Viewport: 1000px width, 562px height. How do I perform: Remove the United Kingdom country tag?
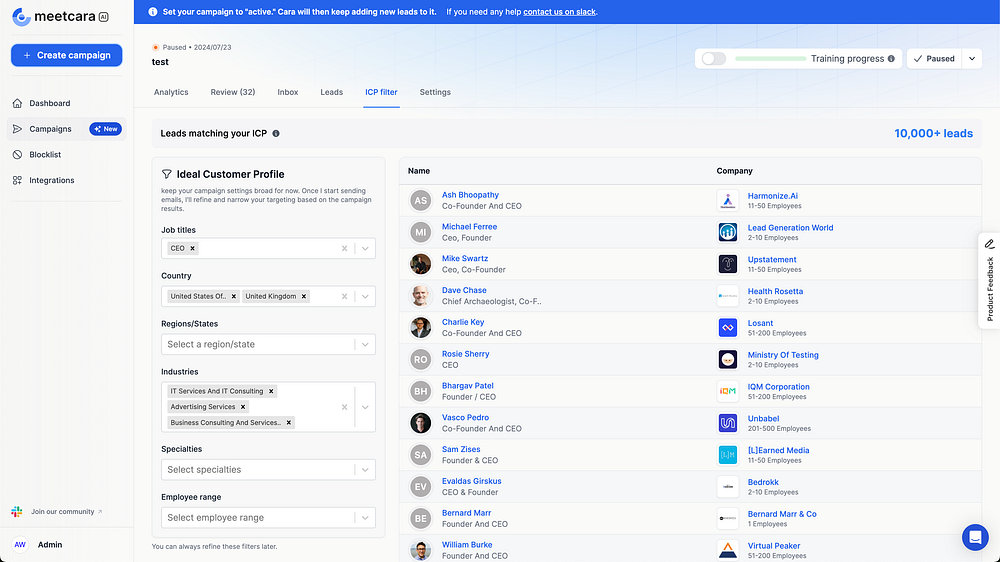(304, 296)
